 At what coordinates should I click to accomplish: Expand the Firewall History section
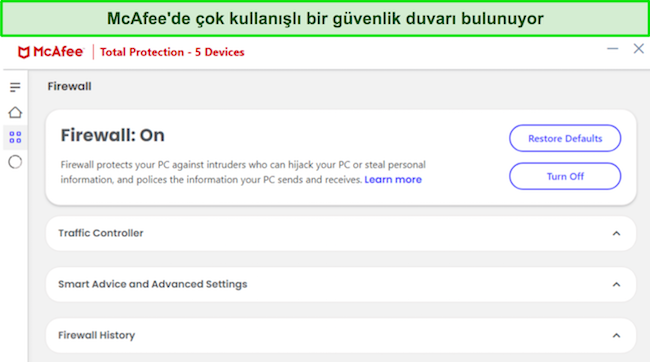pyautogui.click(x=341, y=335)
